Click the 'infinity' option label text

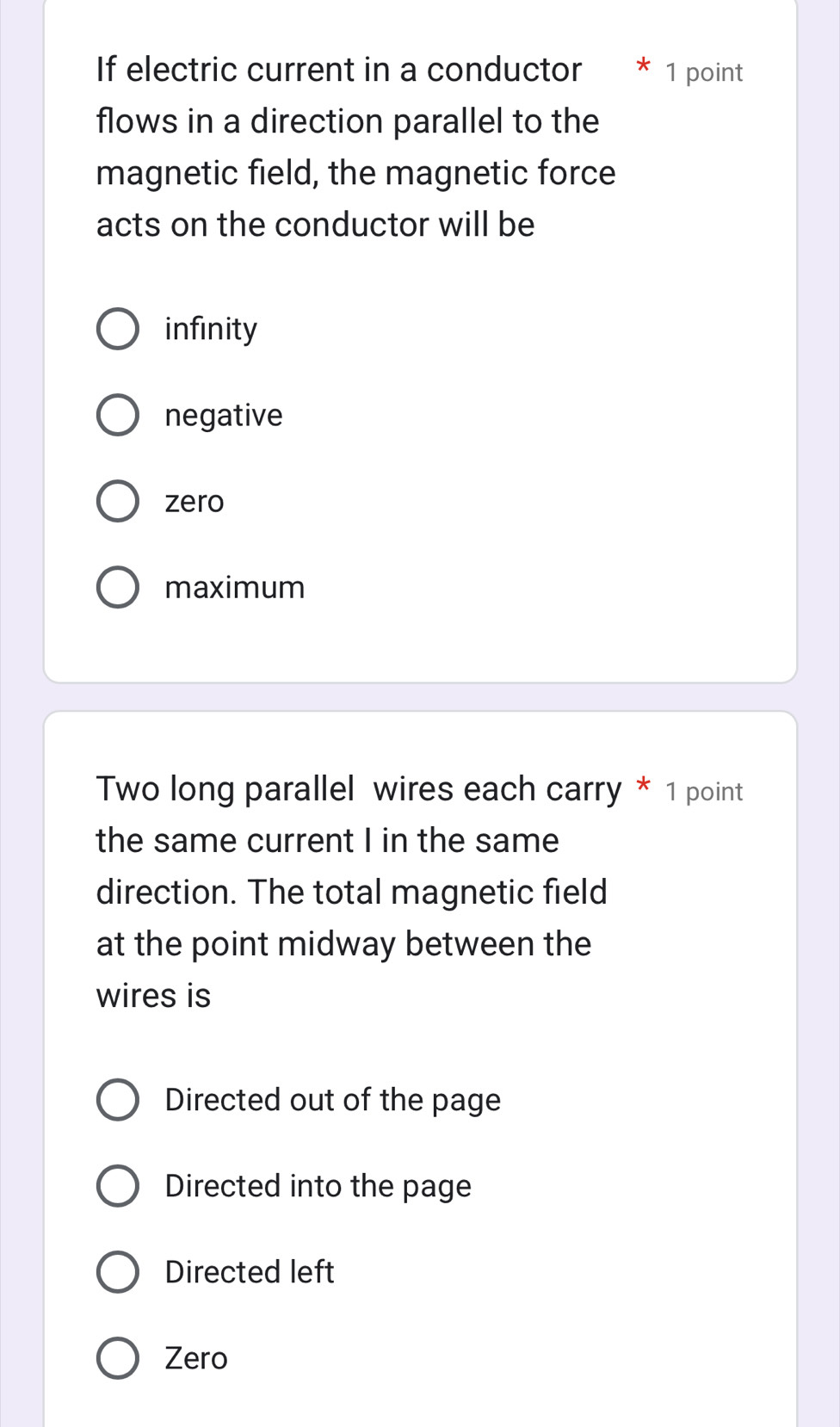(x=211, y=329)
